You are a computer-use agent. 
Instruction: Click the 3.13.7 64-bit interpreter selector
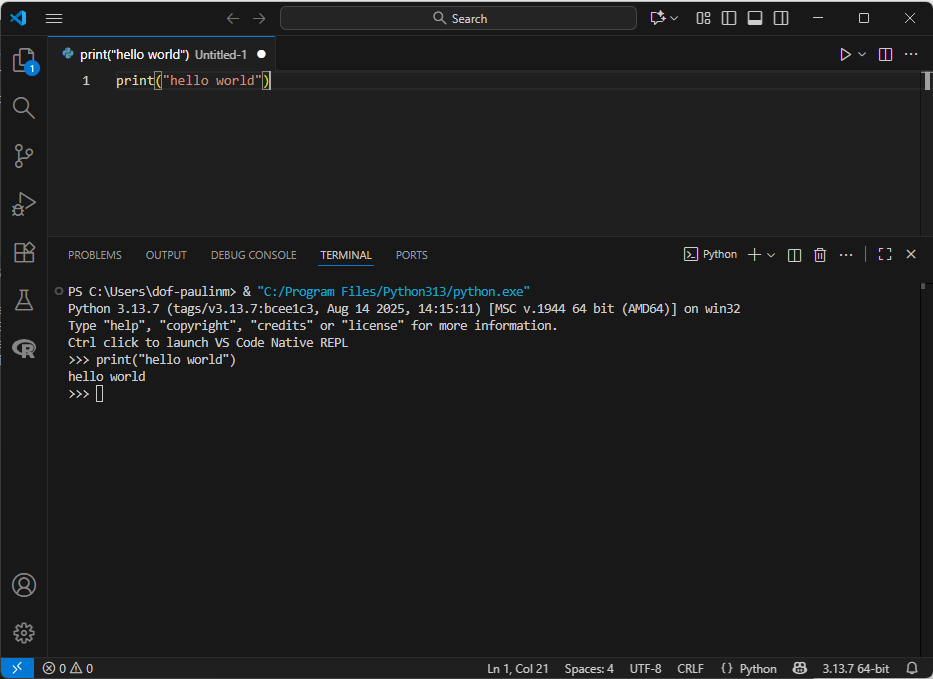click(855, 668)
